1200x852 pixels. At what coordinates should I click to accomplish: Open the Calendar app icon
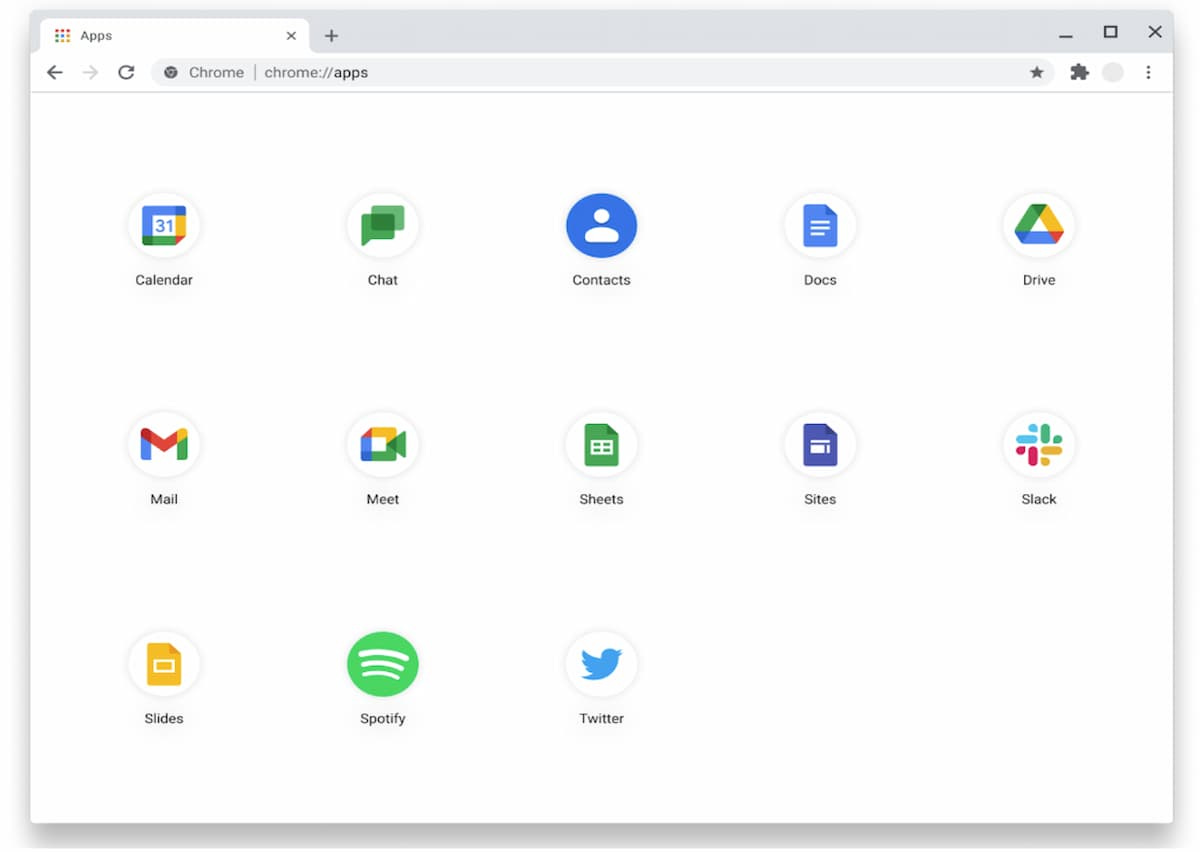[164, 226]
